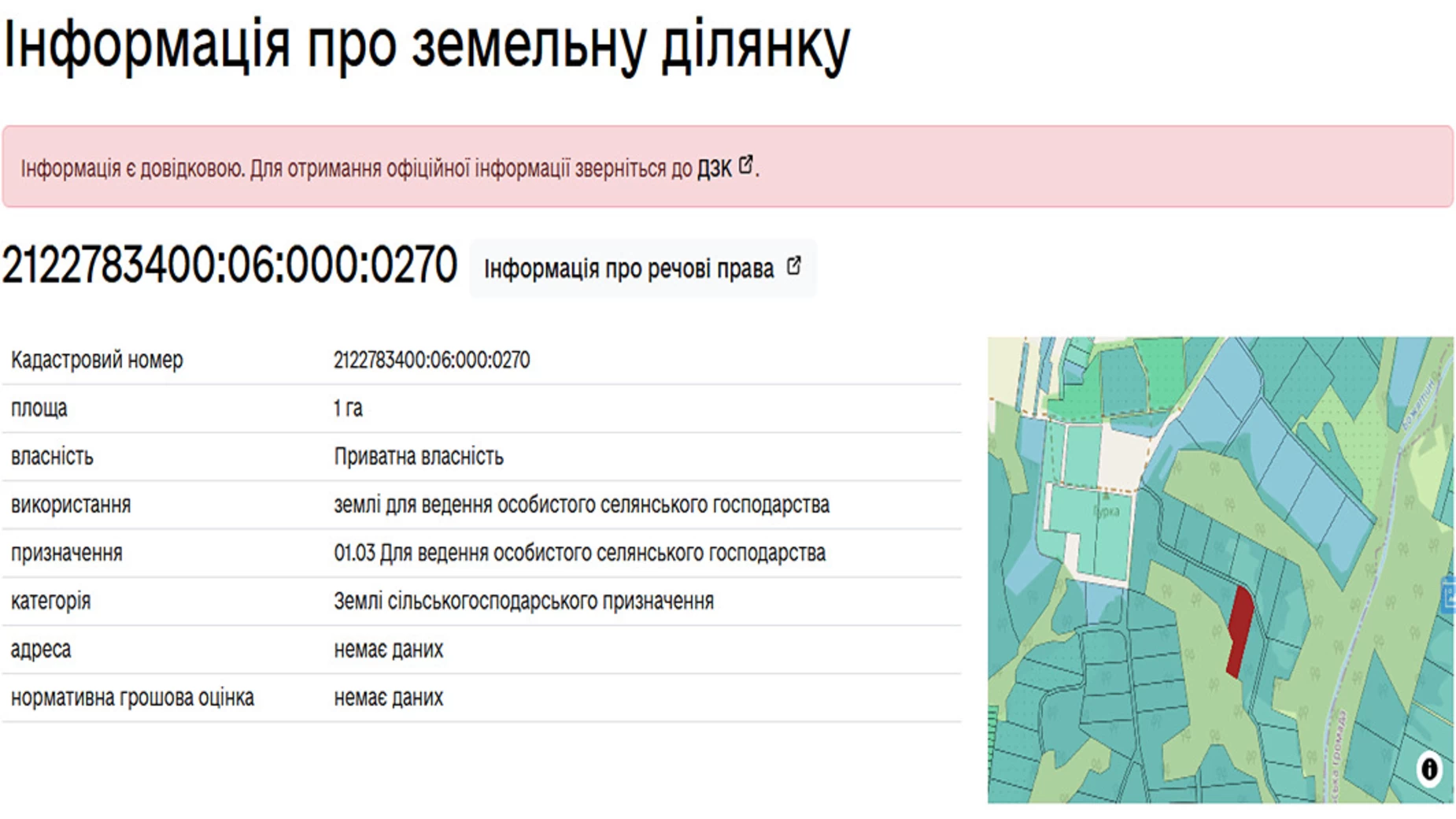Click external-link icon on речові права button
1456x819 pixels.
[x=793, y=266]
